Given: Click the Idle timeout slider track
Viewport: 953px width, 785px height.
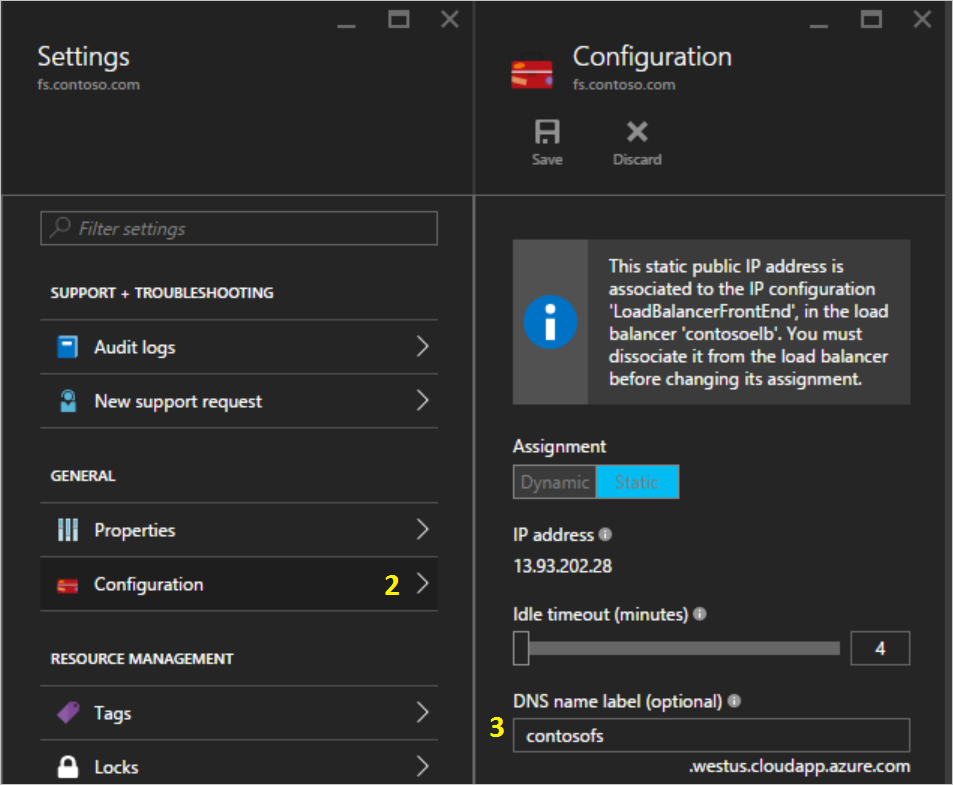Looking at the screenshot, I should click(684, 648).
